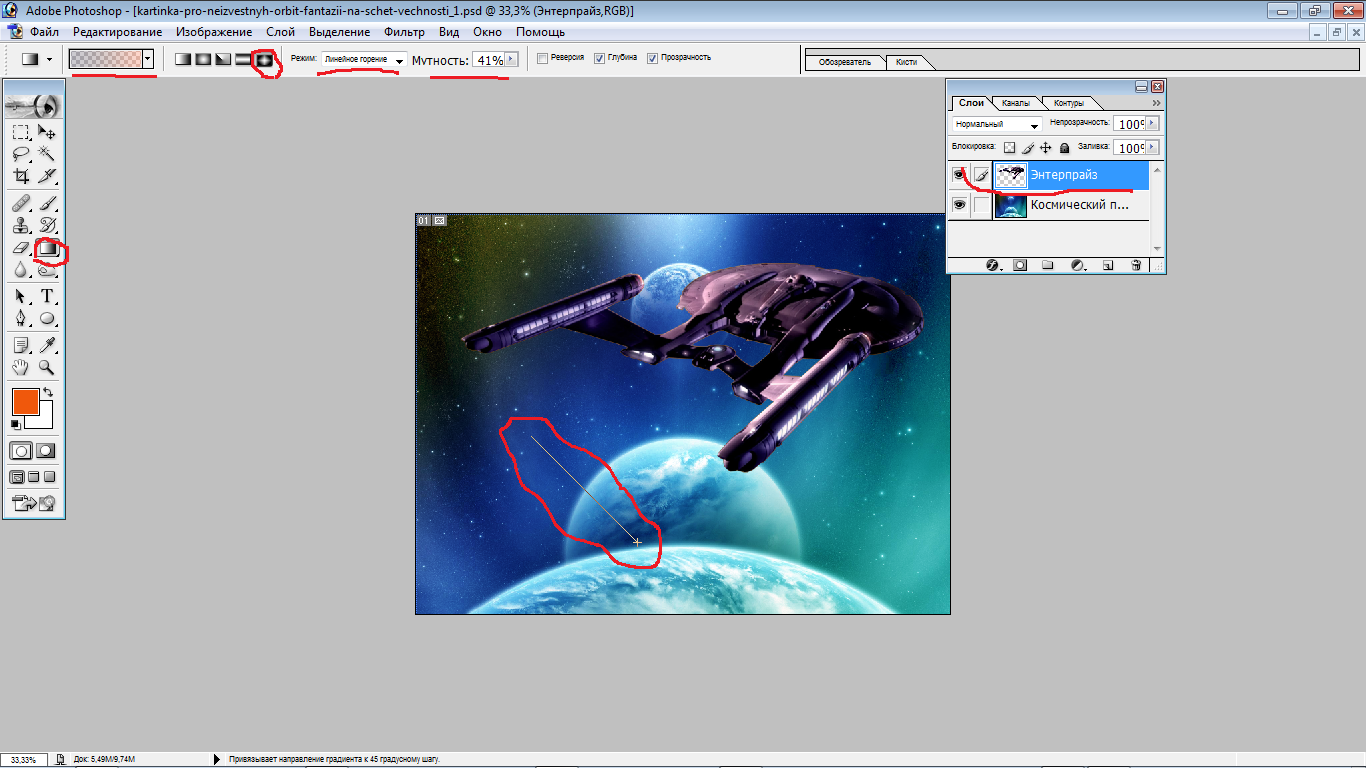Choose reflected gradient style

243,60
